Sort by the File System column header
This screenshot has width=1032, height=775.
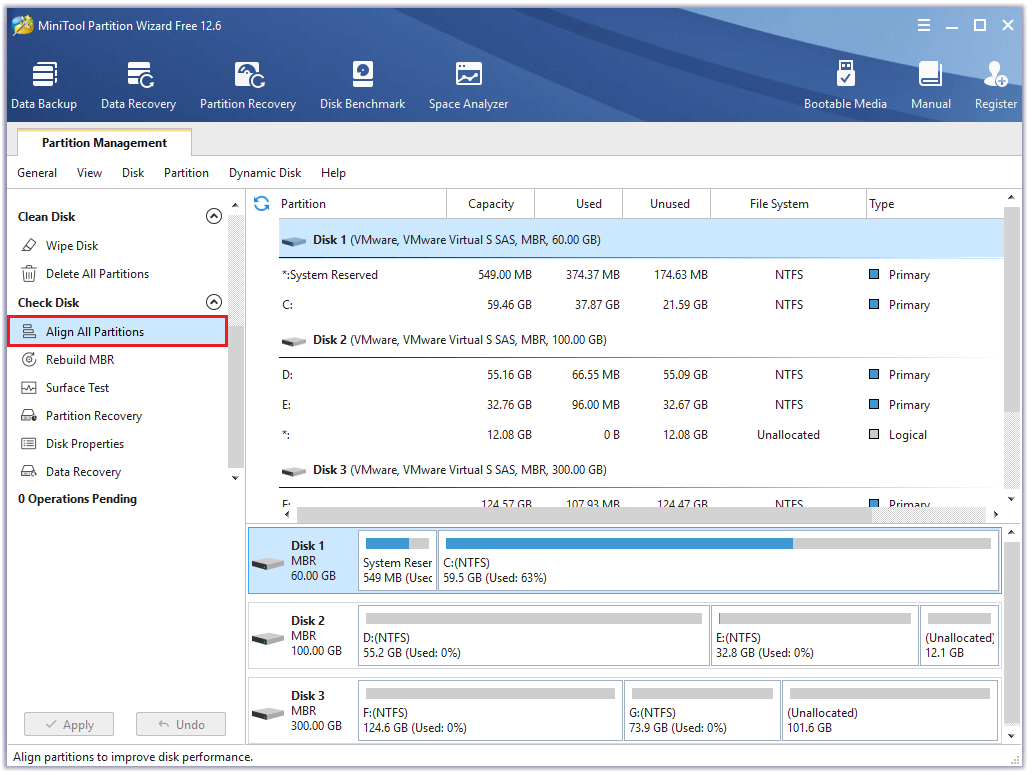pos(788,204)
